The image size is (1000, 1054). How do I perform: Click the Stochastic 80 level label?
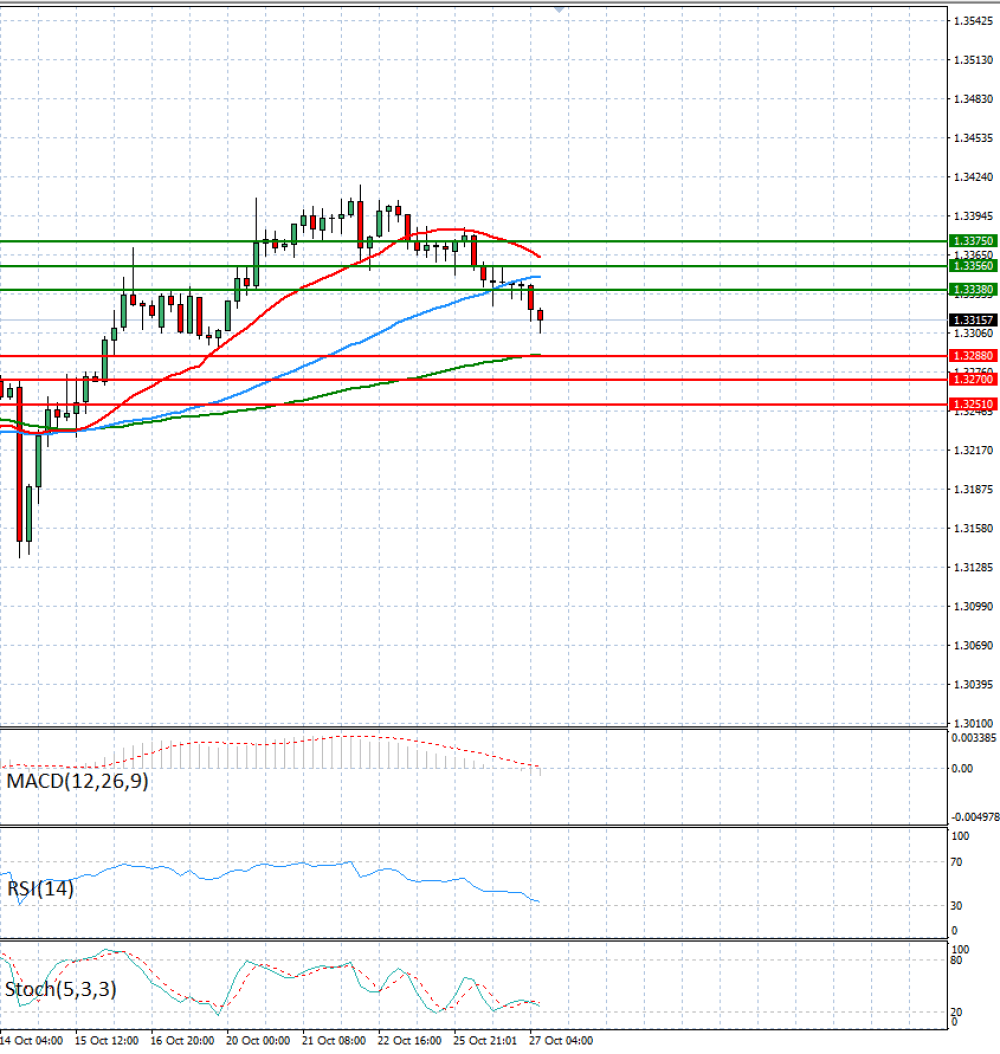pyautogui.click(x=956, y=961)
